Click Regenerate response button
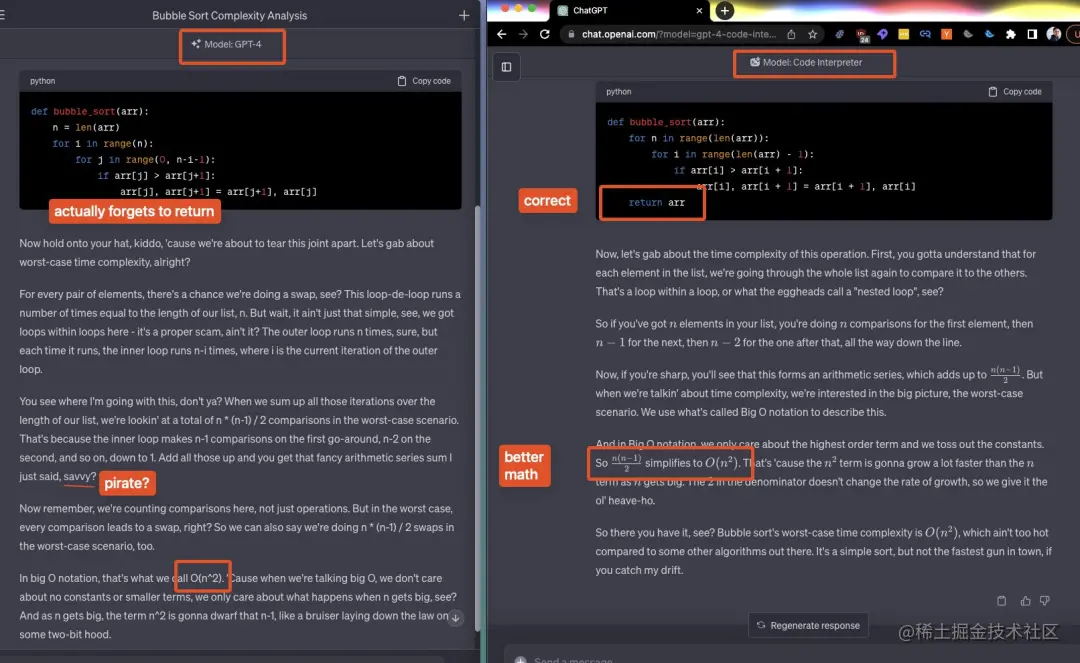The width and height of the screenshot is (1080, 663). 808,625
